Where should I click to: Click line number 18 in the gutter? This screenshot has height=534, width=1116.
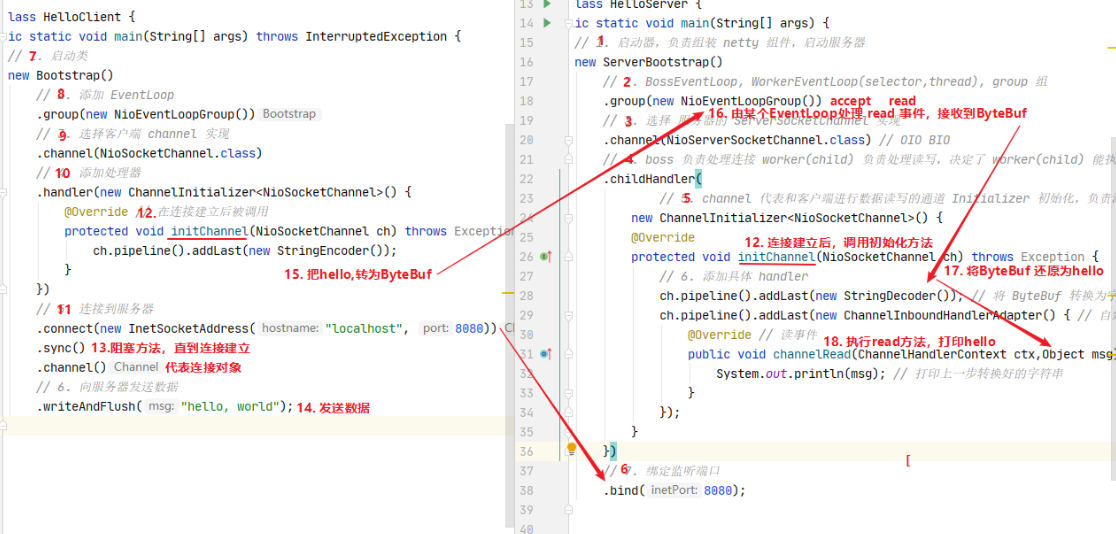tap(527, 101)
